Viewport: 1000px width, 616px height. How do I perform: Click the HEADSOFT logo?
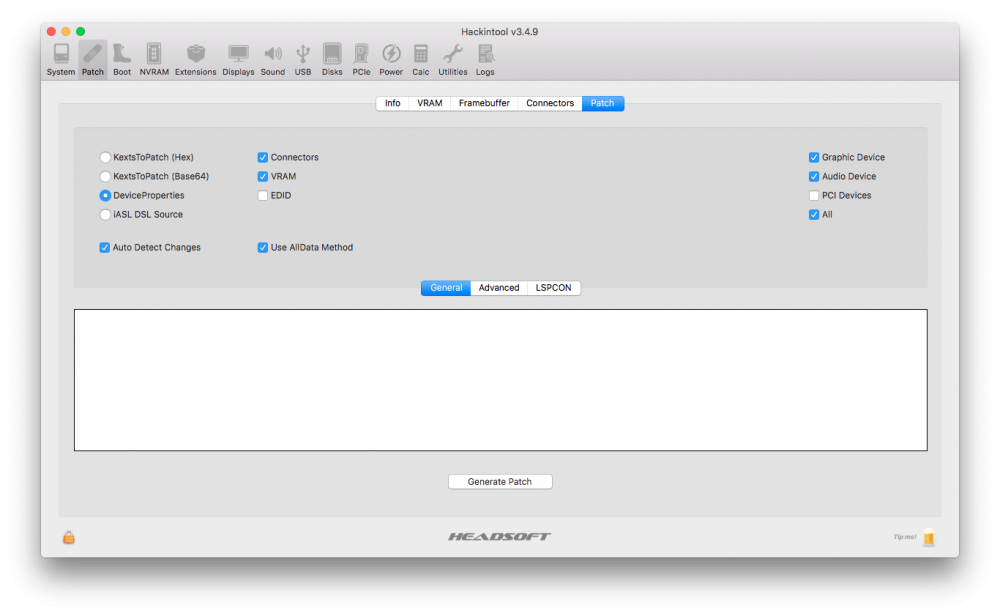[499, 536]
